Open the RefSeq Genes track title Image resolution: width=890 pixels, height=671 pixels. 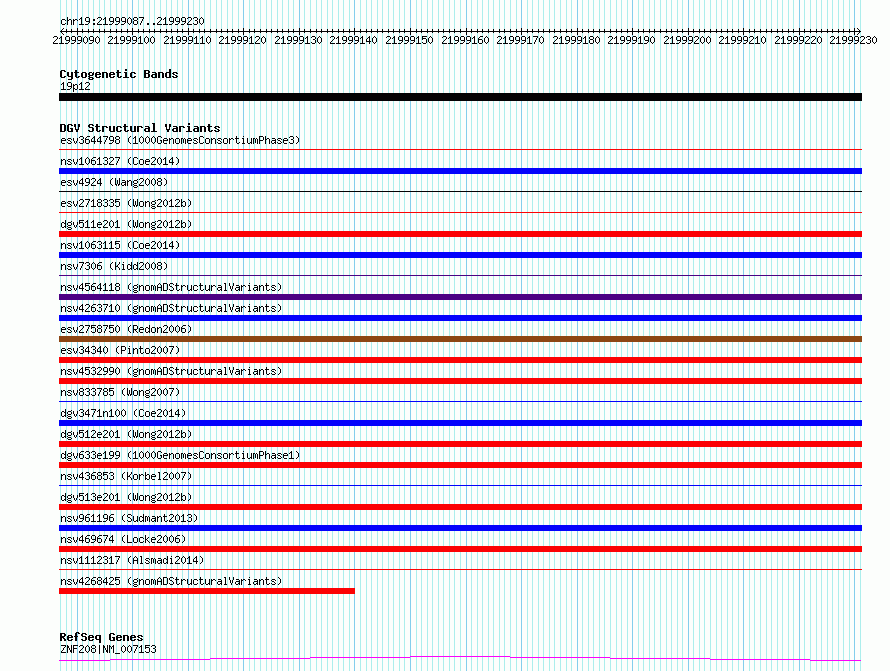[x=102, y=637]
